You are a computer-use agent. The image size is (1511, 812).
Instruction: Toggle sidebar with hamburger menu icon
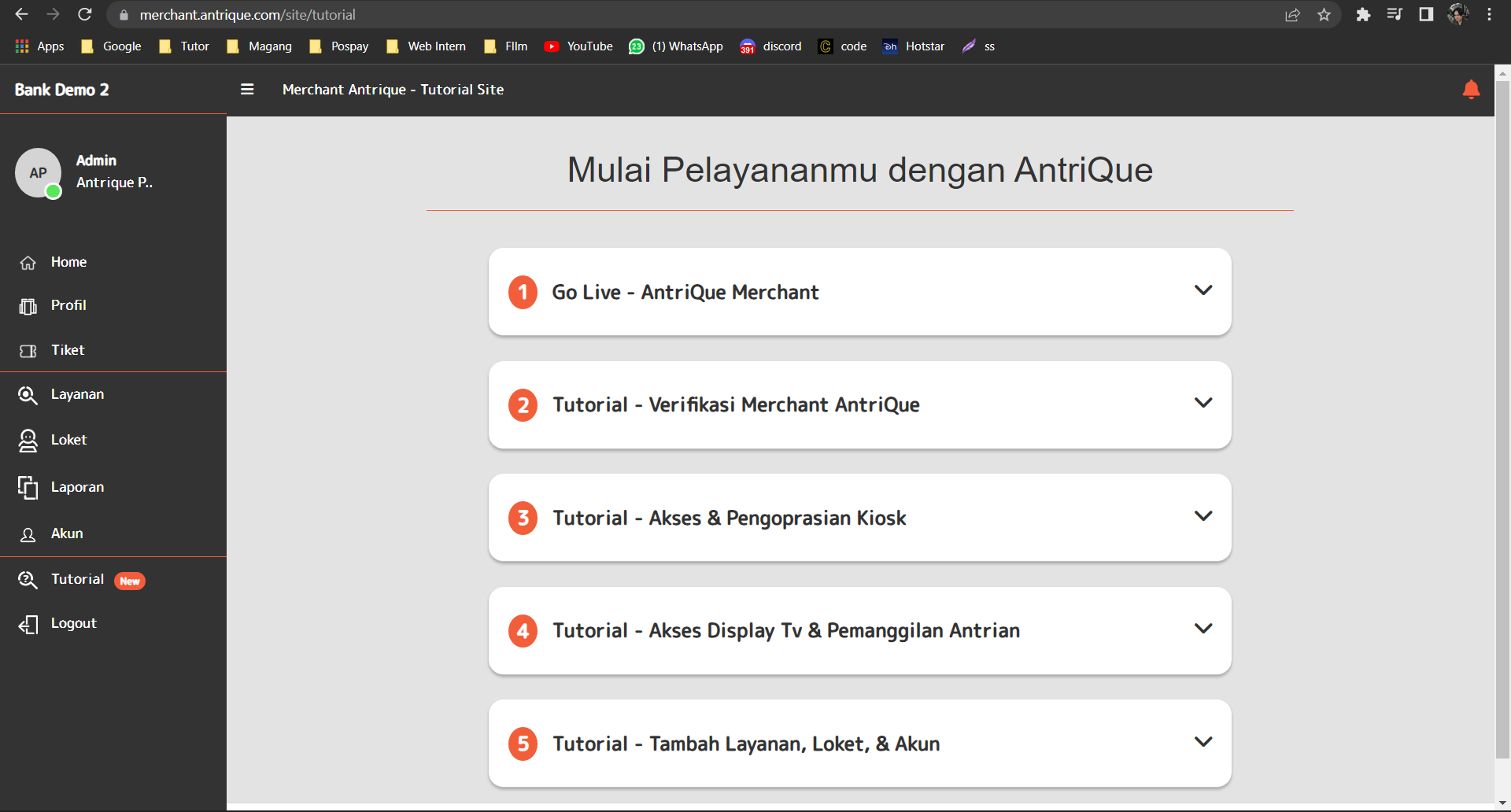tap(247, 90)
